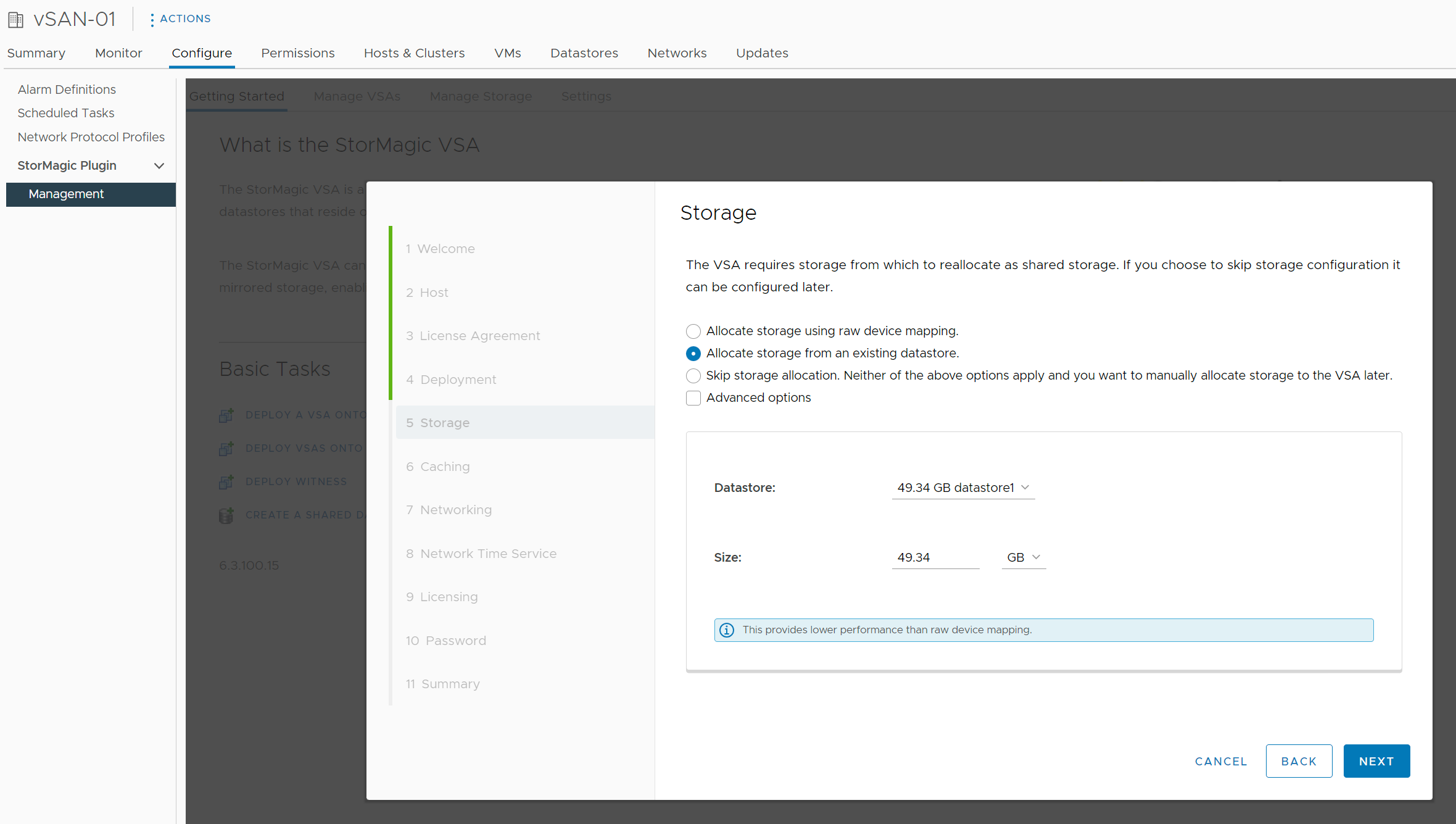Click the Deploy VSAs onto icon
The width and height of the screenshot is (1456, 824).
pyautogui.click(x=226, y=448)
